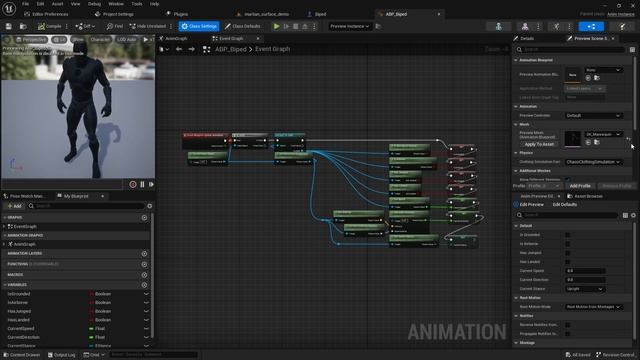Open the LOD Auto menu
Viewport: 640px width, 360px height.
[x=126, y=40]
